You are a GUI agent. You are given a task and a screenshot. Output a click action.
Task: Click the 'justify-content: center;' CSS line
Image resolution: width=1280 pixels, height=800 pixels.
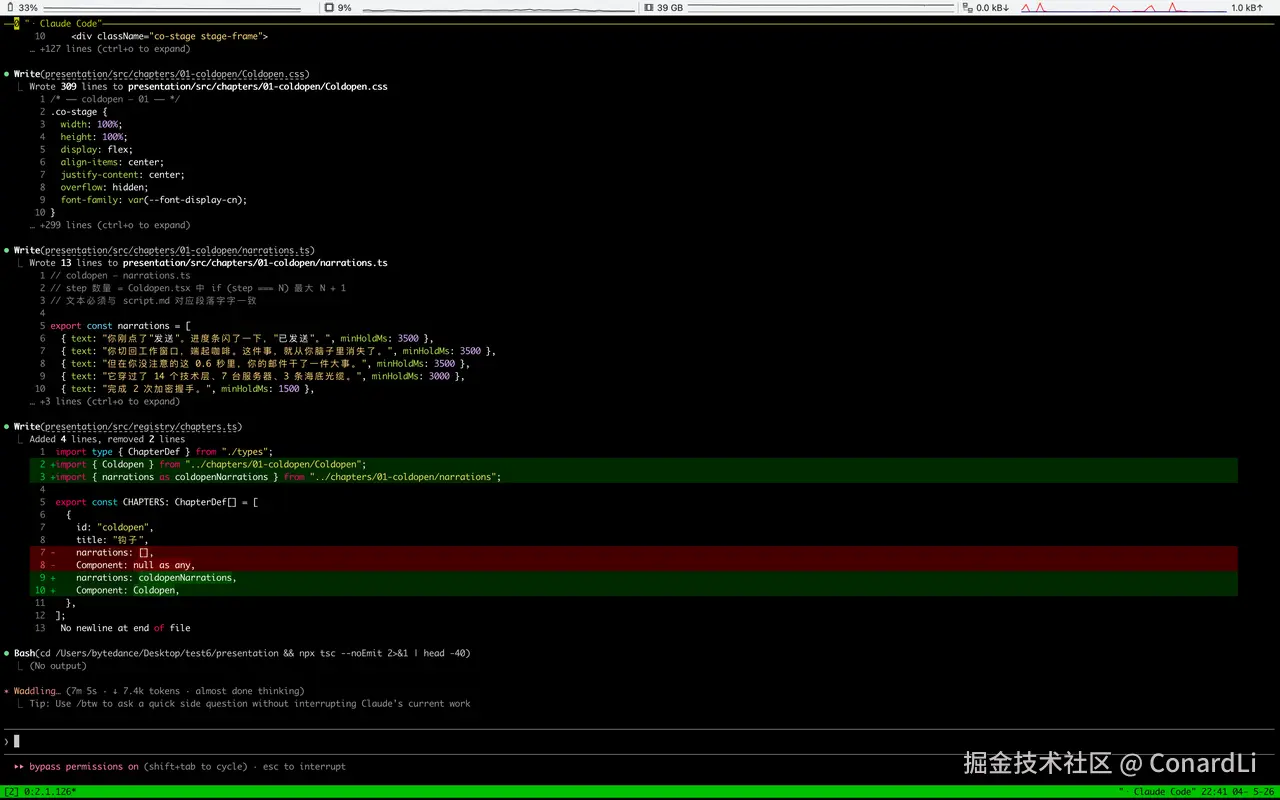pos(122,174)
